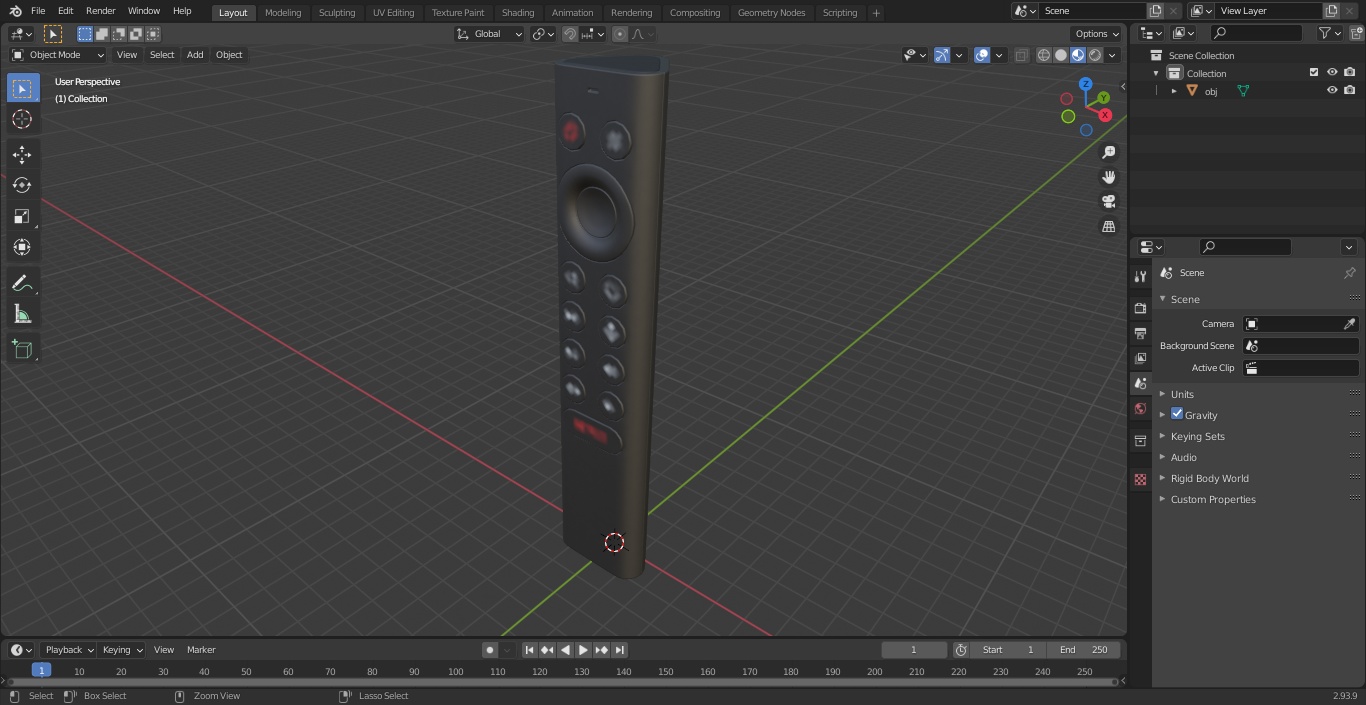Open the Playback dropdown
Viewport: 1366px width, 705px height.
pyautogui.click(x=68, y=650)
